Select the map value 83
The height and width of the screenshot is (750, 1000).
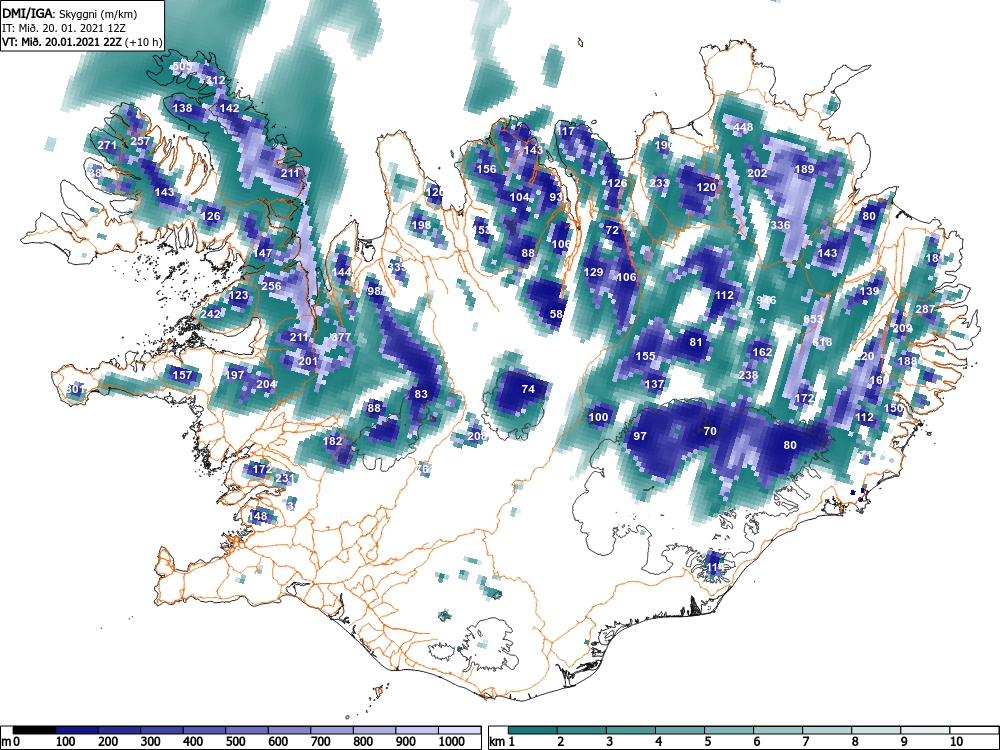tap(421, 394)
